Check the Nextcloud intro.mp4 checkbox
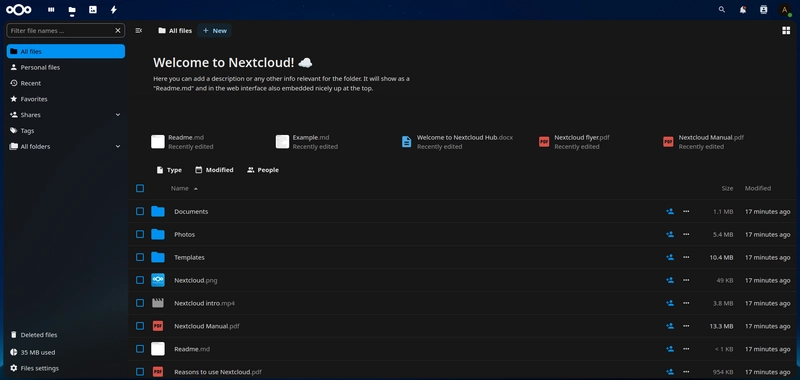 pos(140,303)
